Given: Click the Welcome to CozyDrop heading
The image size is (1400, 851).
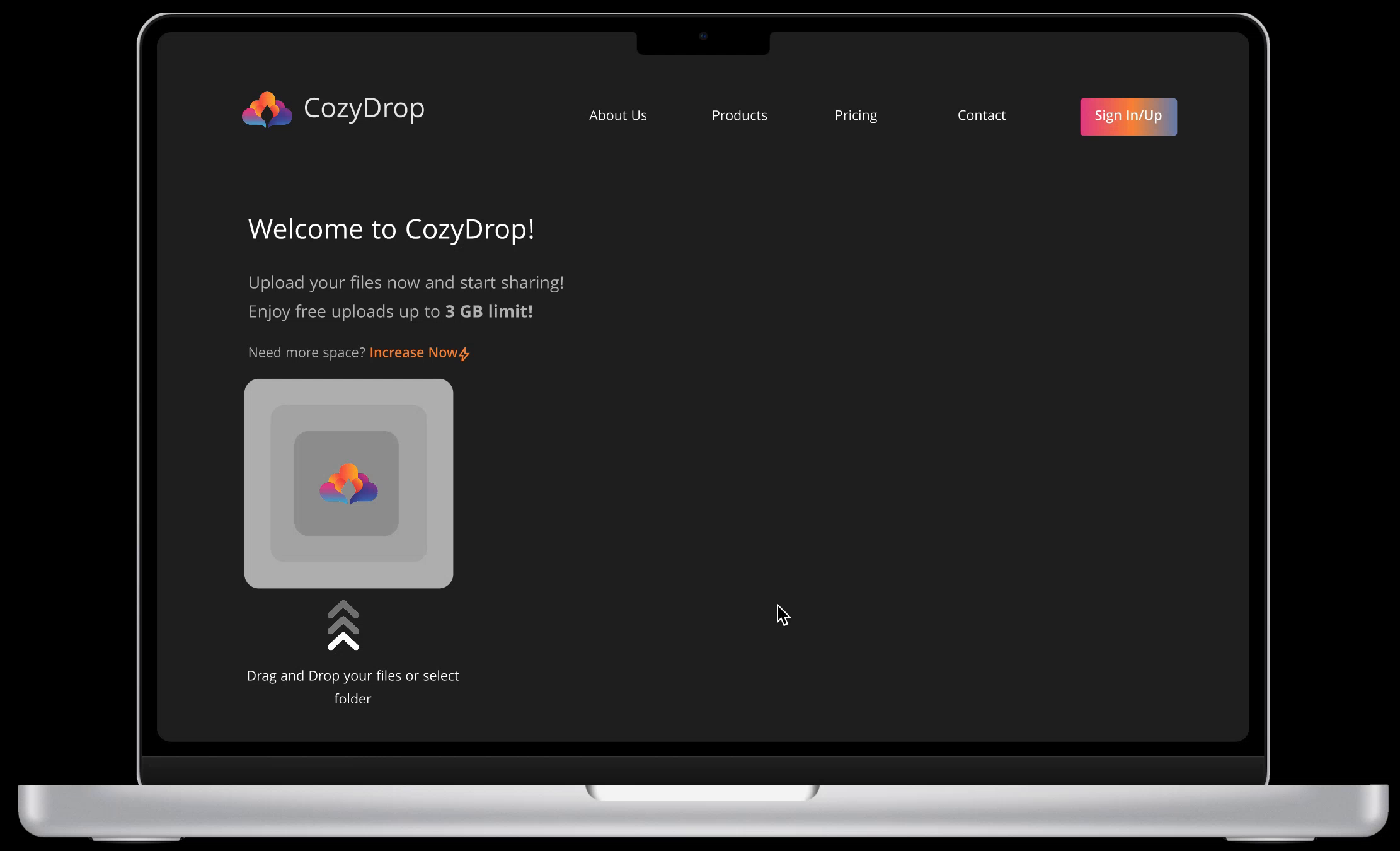Looking at the screenshot, I should pyautogui.click(x=391, y=229).
